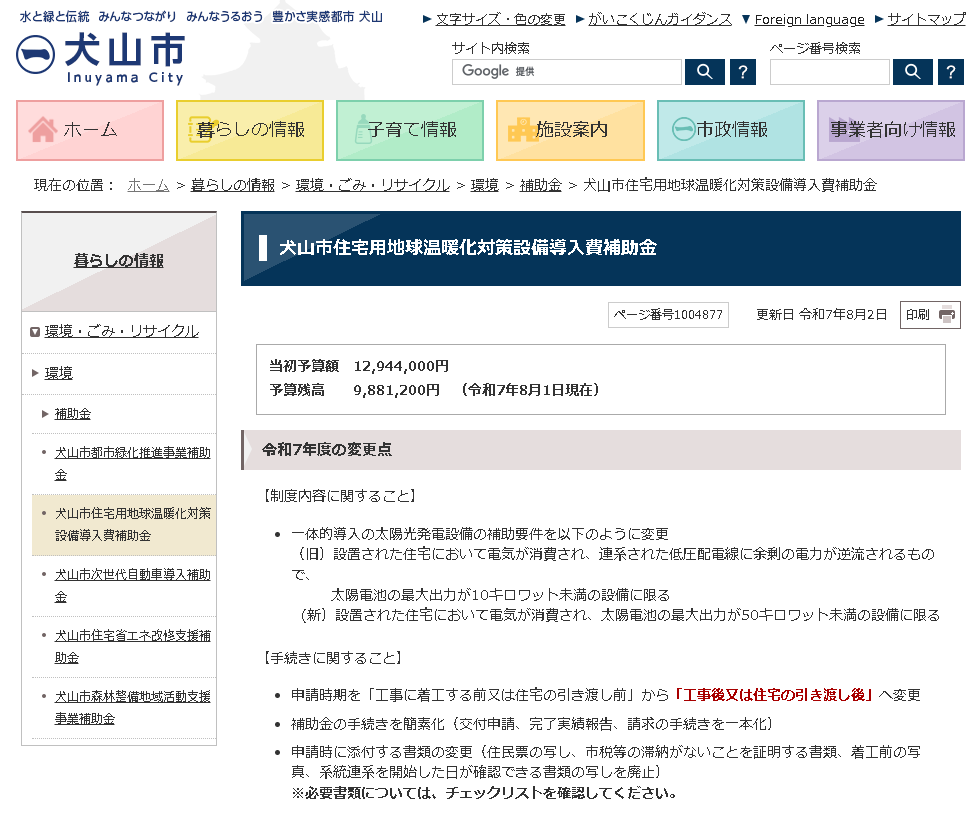This screenshot has height=820, width=978.
Task: Click 環境 in breadcrumb
Action: click(485, 185)
